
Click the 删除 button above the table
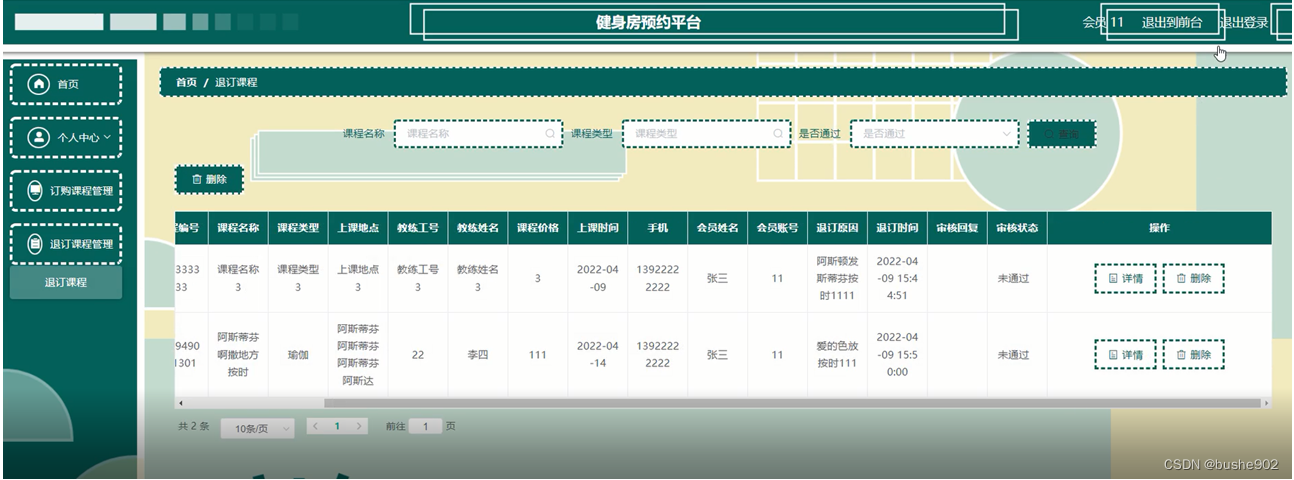[209, 180]
